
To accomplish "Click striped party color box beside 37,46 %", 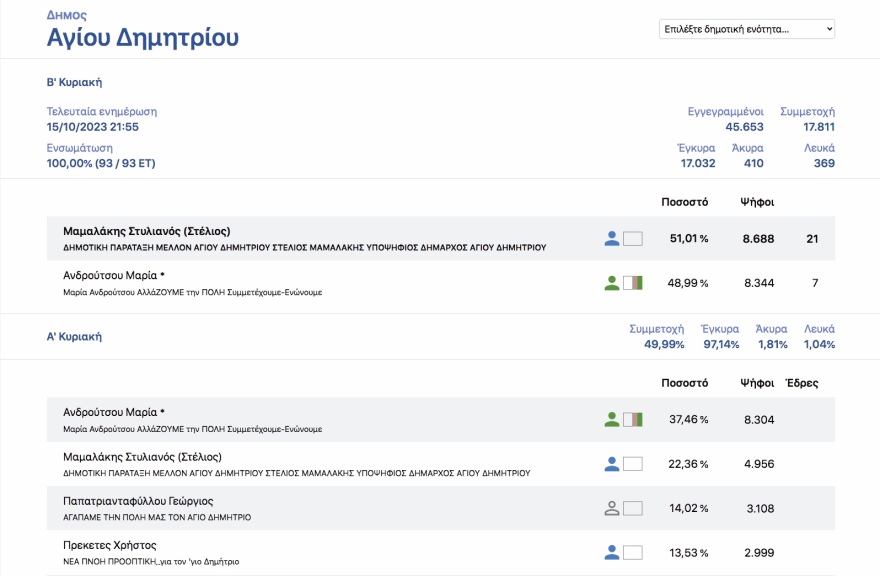I will coord(632,420).
